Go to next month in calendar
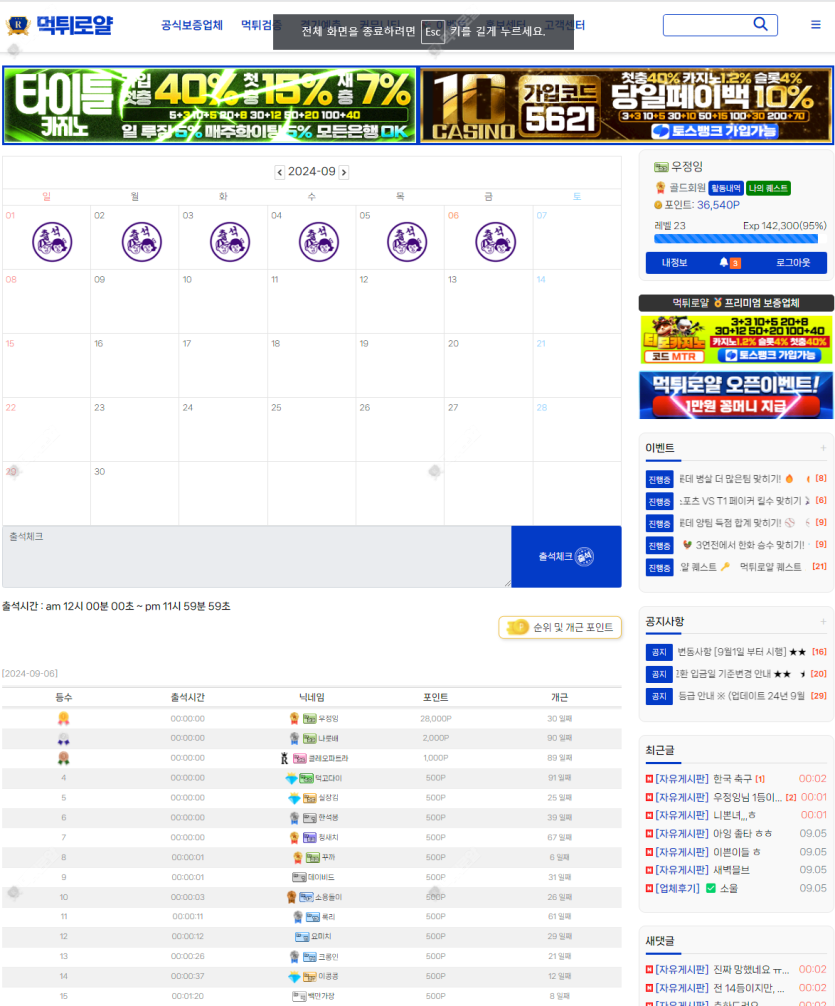This screenshot has height=1006, width=835. pyautogui.click(x=344, y=172)
